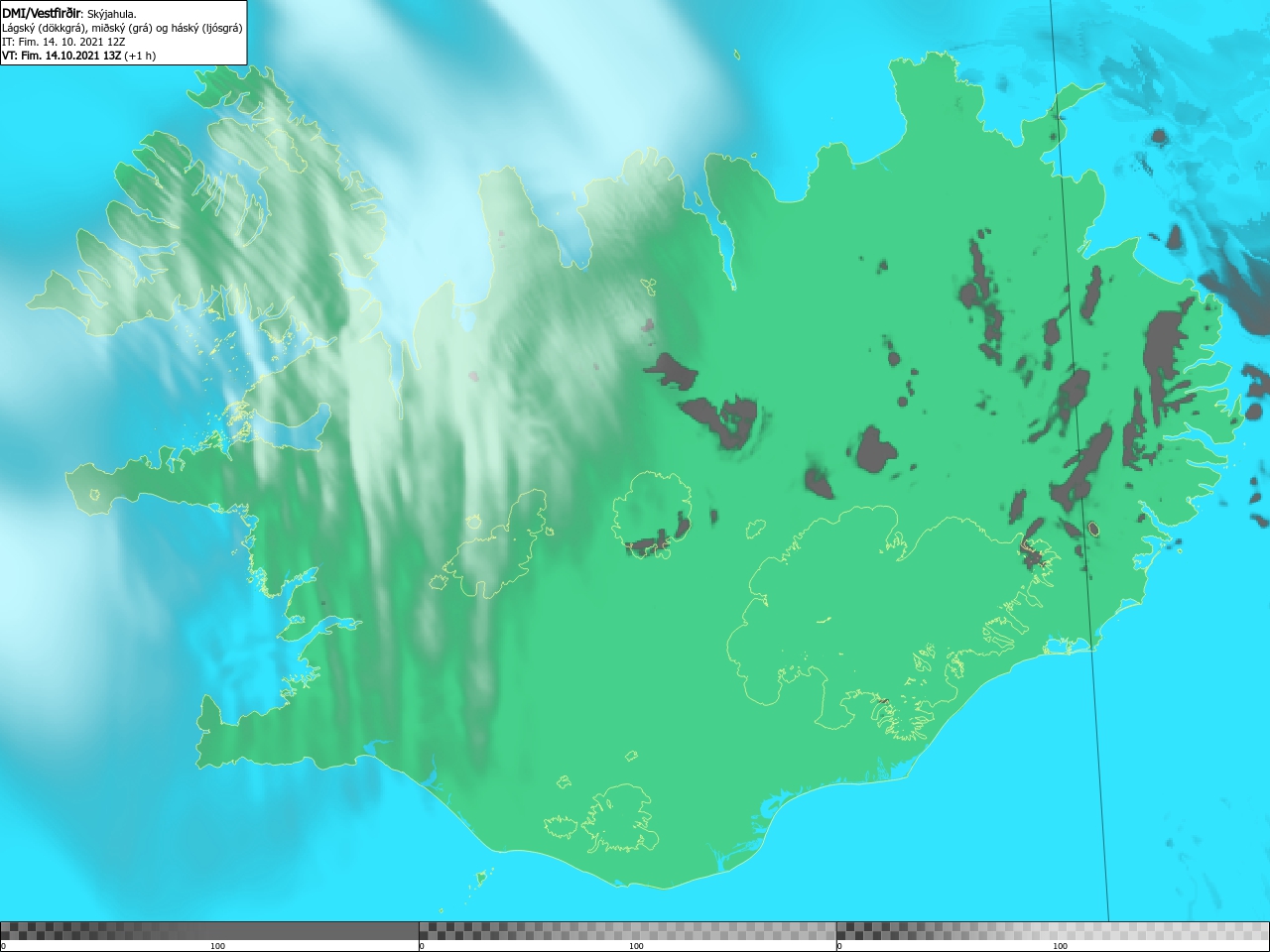Click the medium gray mid-cloud opacity scale bar
Viewport: 1270px width, 952px height.
(x=627, y=931)
